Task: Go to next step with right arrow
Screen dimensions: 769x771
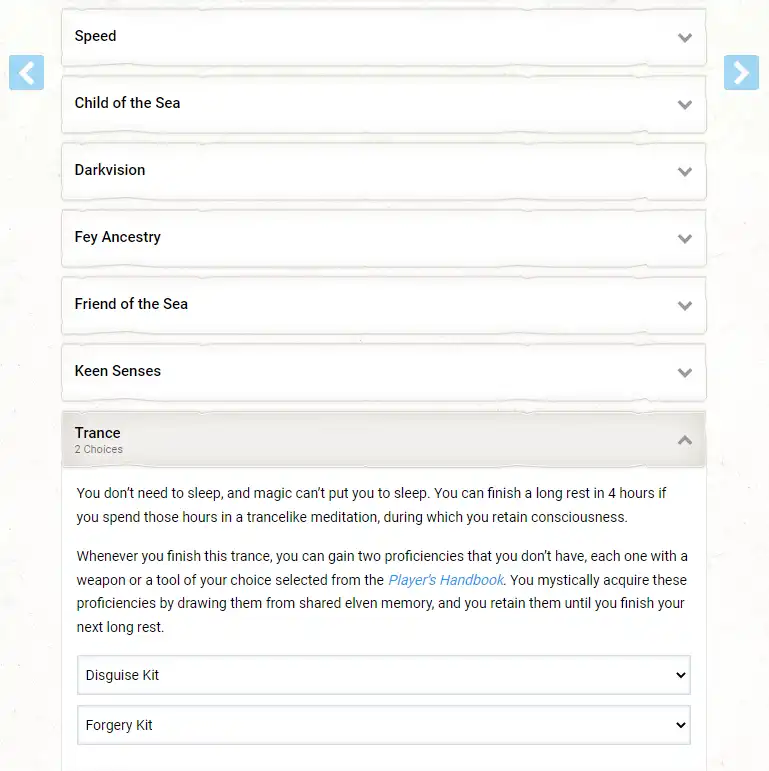Action: [x=741, y=72]
